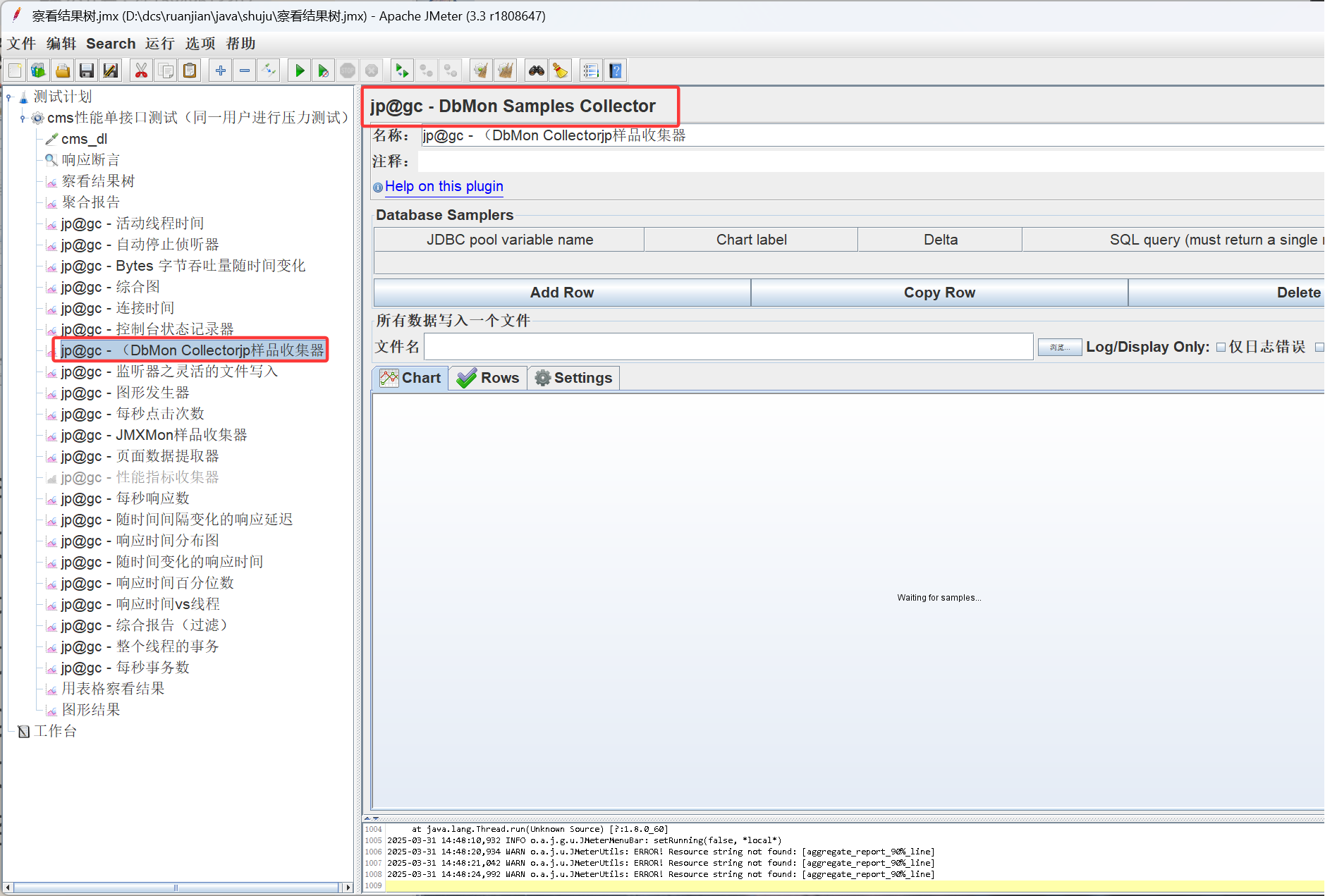Click the Add Row button
This screenshot has height=896, width=1325.
coord(562,293)
